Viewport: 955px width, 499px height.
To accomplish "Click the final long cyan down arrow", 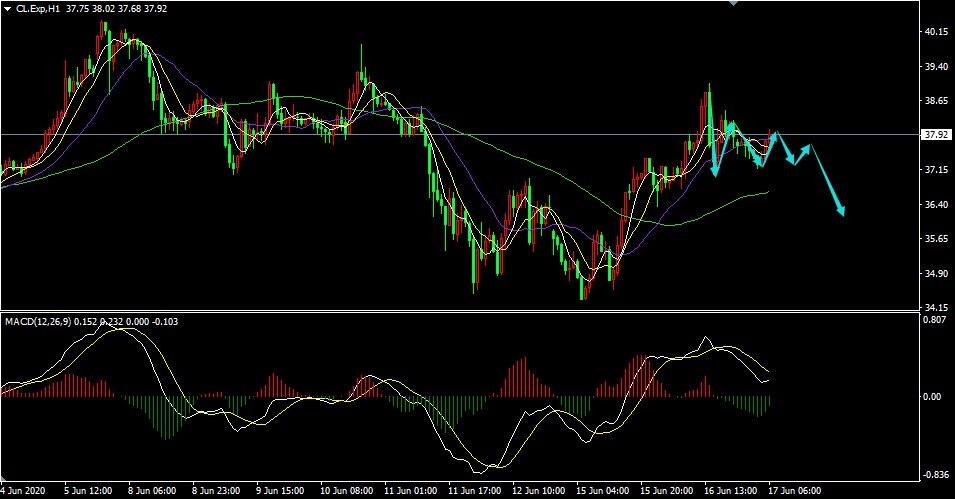I will pyautogui.click(x=828, y=180).
